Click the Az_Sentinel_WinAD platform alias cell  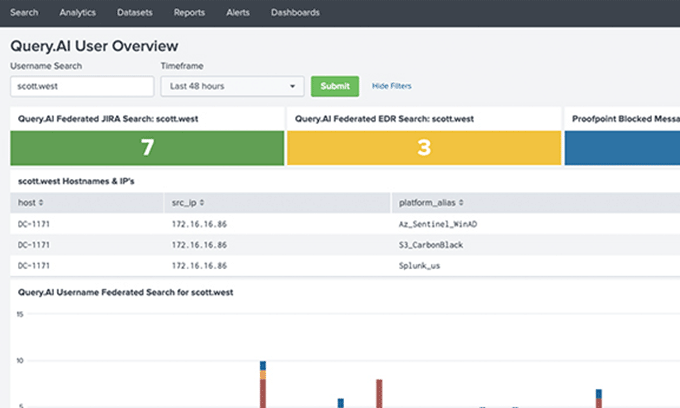438,224
